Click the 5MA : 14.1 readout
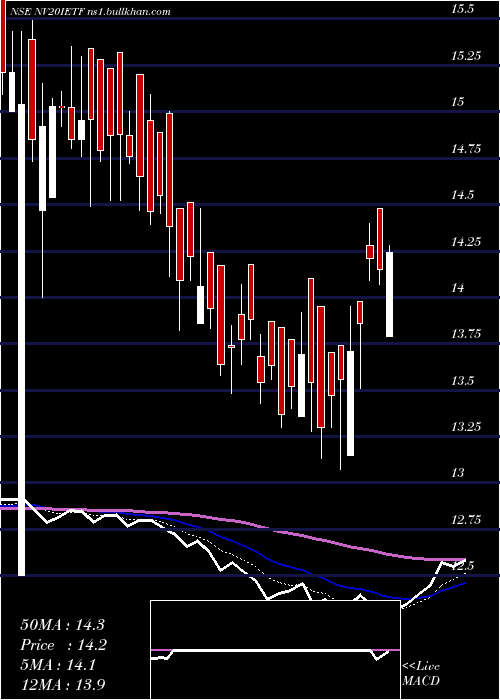The width and height of the screenshot is (500, 700). (58, 665)
